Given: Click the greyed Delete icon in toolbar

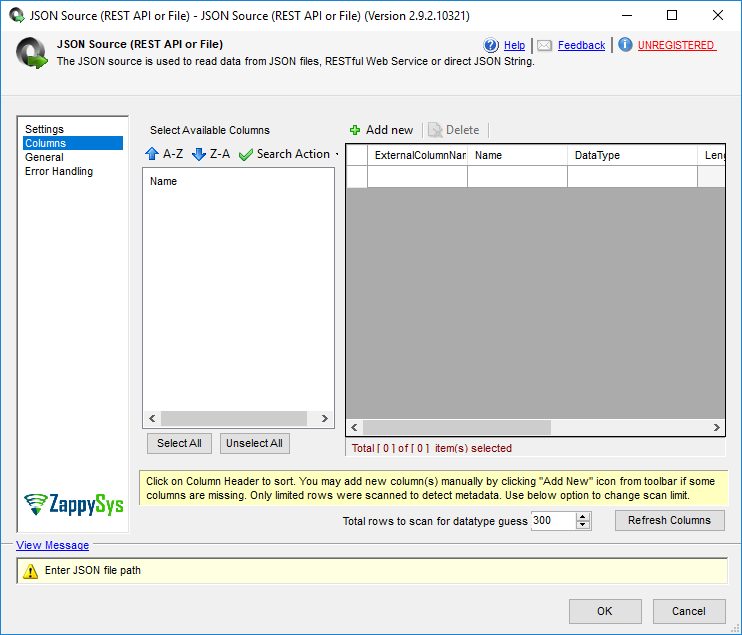Looking at the screenshot, I should coord(435,130).
